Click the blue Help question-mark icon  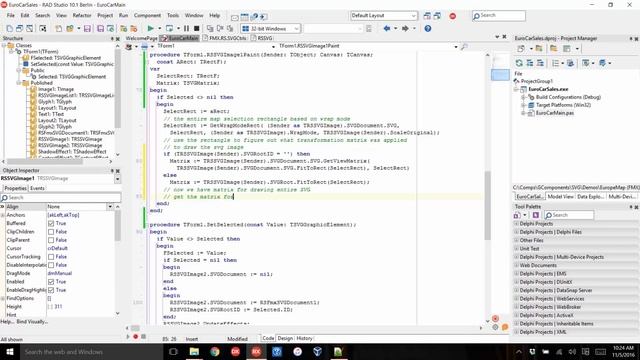428,29
